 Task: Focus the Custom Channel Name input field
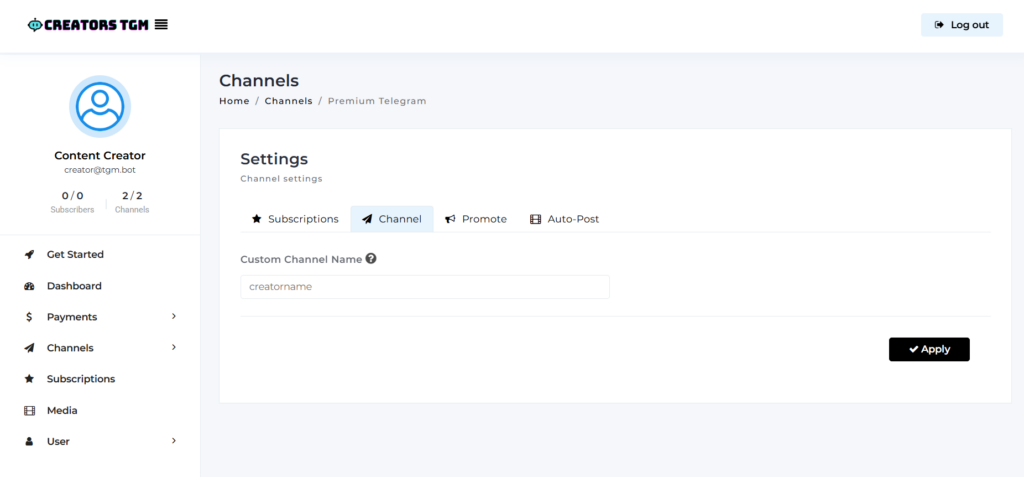pyautogui.click(x=424, y=287)
